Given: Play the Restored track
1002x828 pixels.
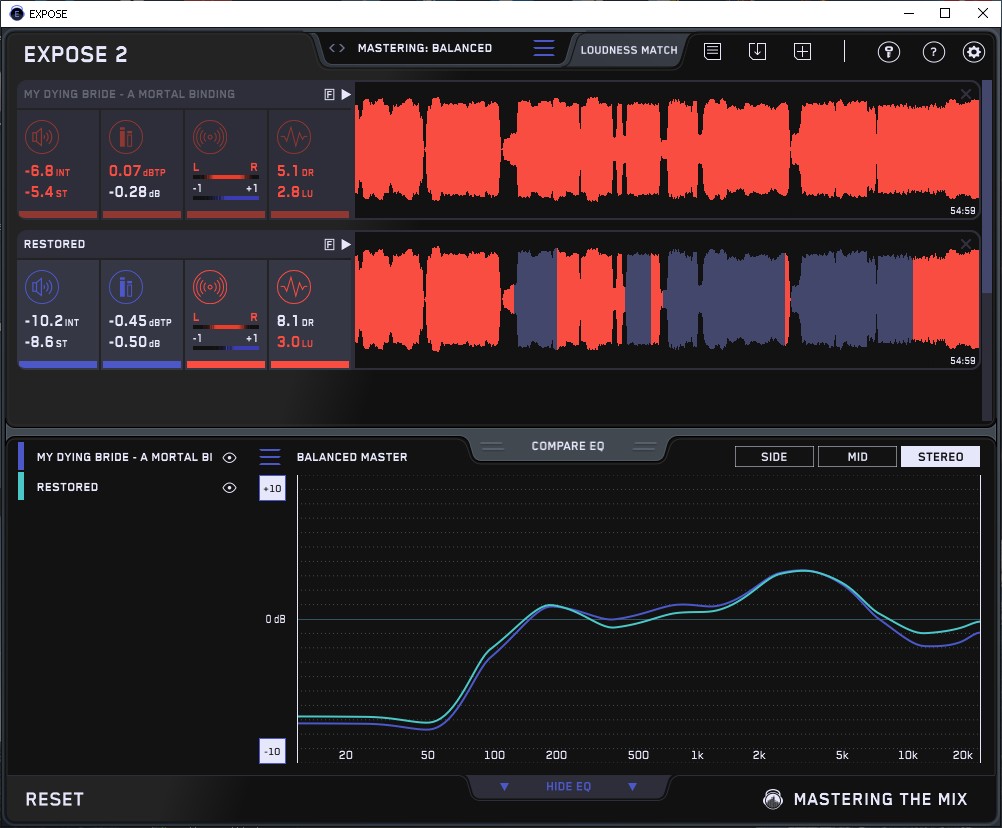Looking at the screenshot, I should (x=346, y=244).
